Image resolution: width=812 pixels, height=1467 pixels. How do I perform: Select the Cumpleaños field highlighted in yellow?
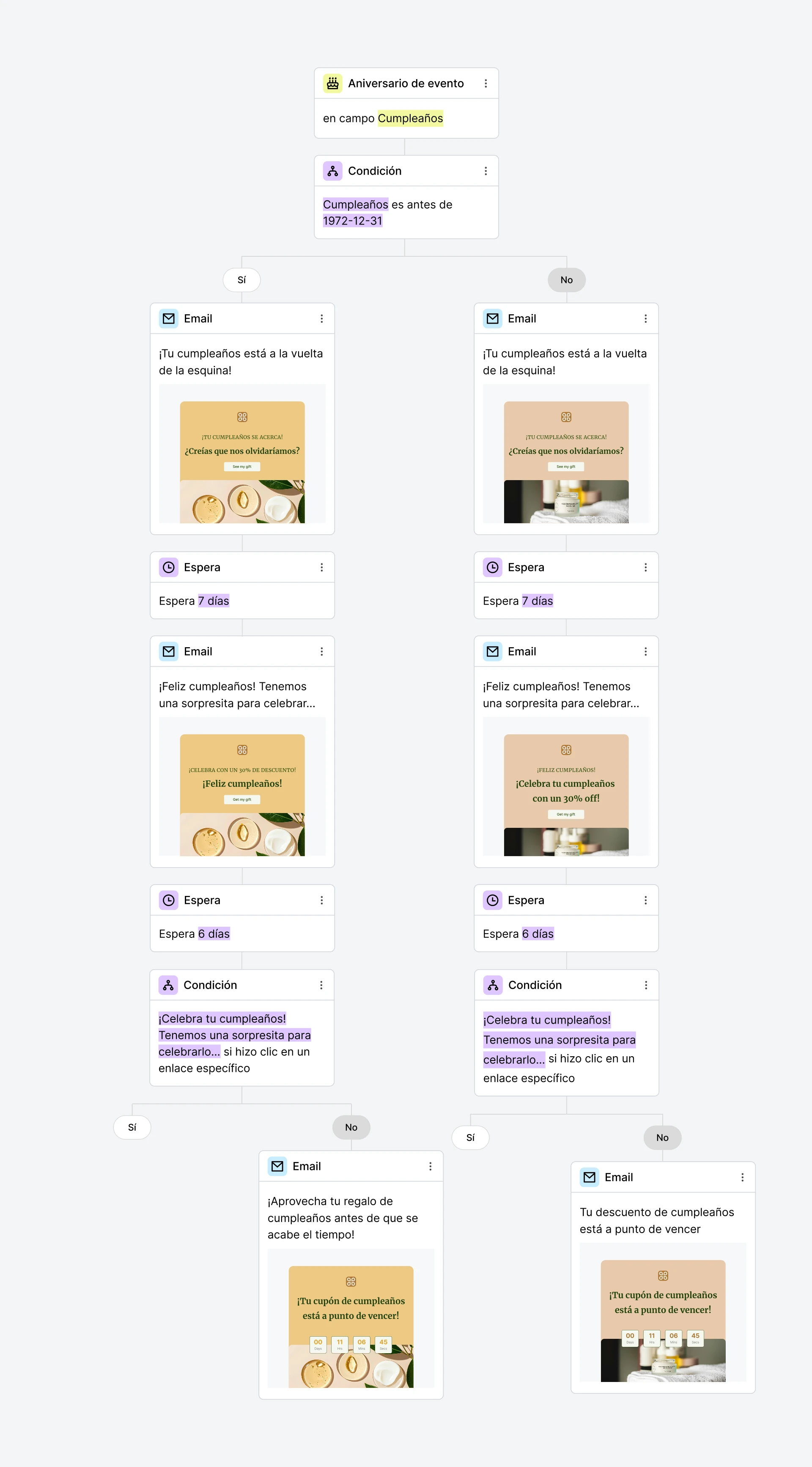pyautogui.click(x=410, y=118)
